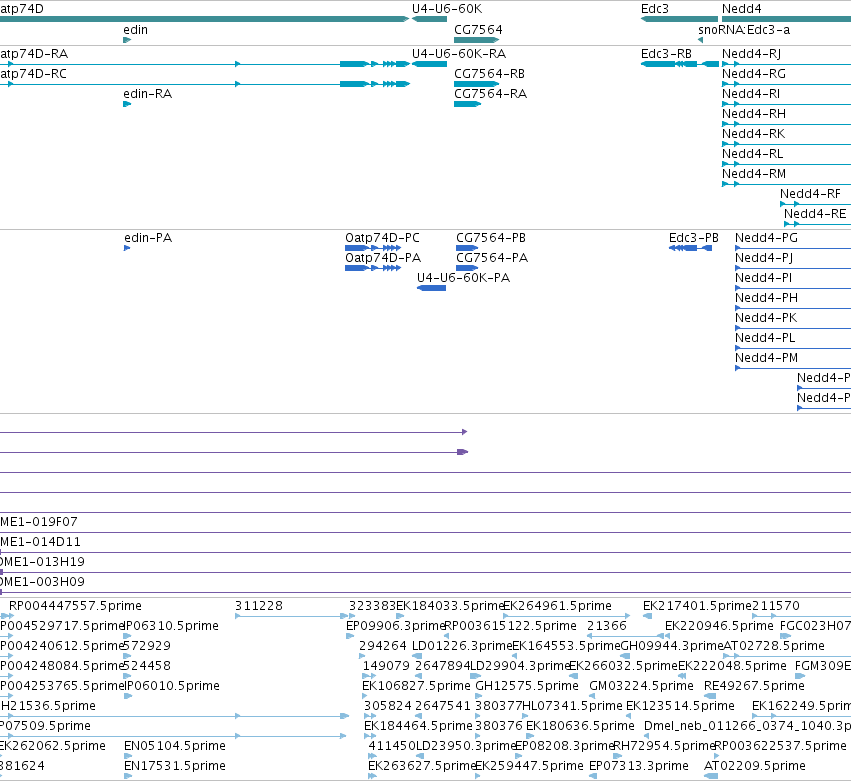The image size is (851, 781).
Task: Click the Nedd4-PM protein label
Action: pyautogui.click(x=766, y=358)
